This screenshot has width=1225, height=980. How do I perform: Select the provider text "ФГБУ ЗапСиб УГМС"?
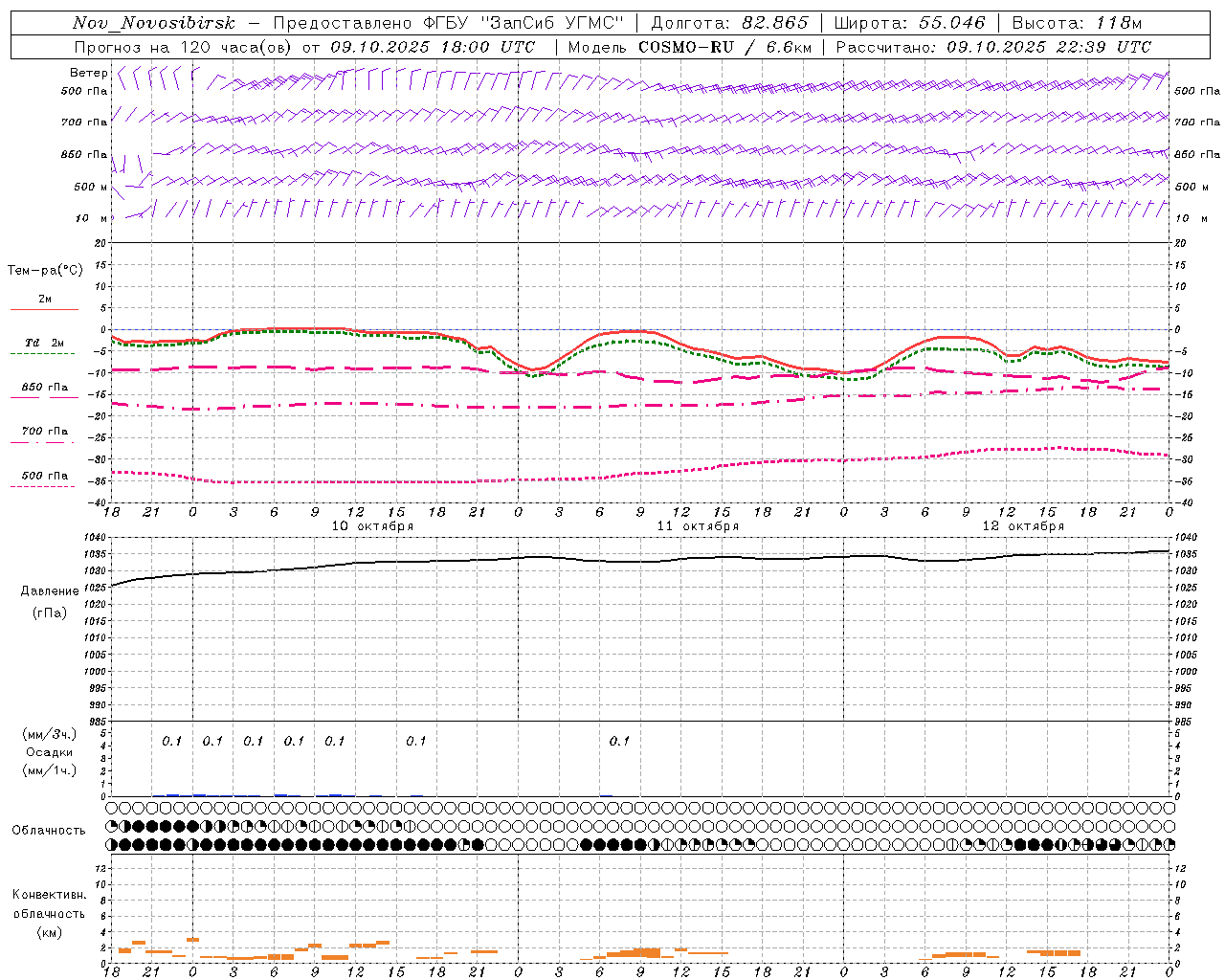click(522, 23)
